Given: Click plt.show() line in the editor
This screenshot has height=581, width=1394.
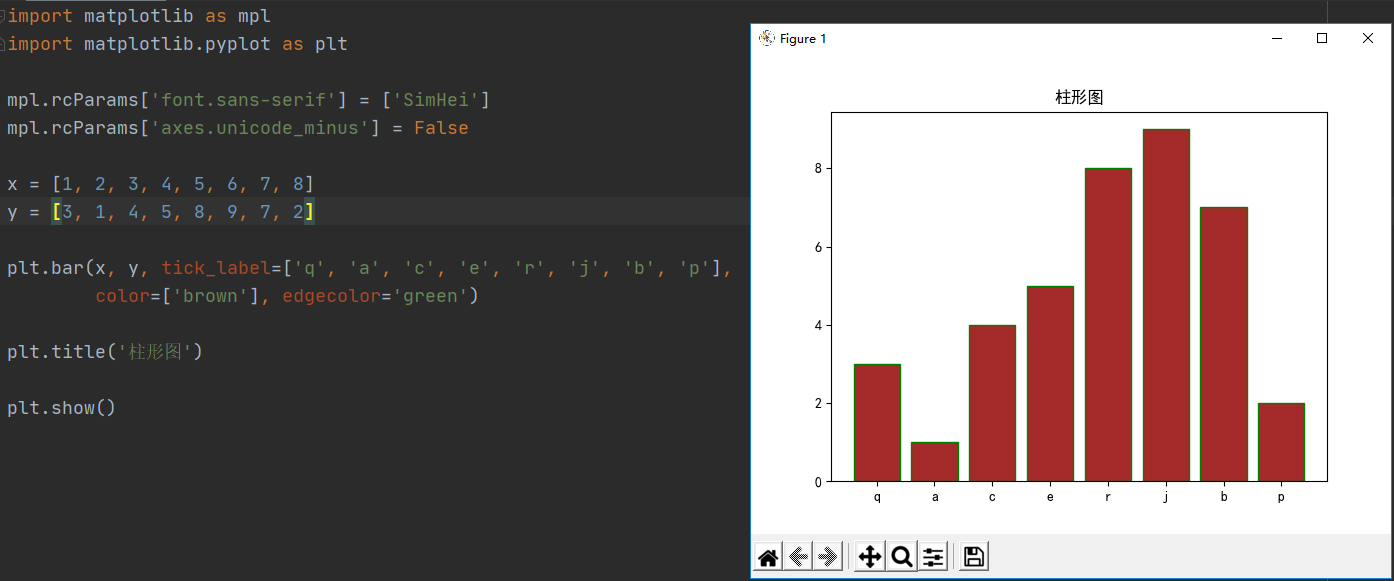Looking at the screenshot, I should [62, 408].
